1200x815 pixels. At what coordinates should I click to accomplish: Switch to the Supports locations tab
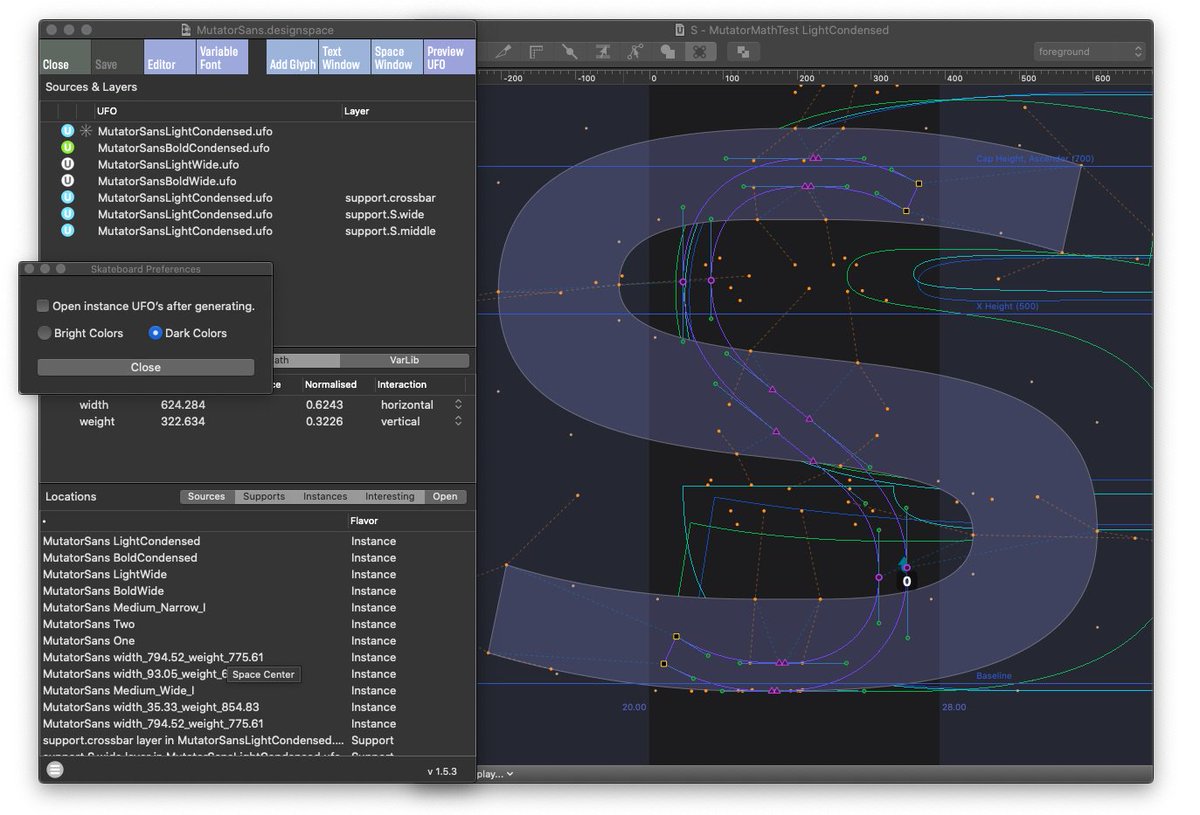[264, 496]
